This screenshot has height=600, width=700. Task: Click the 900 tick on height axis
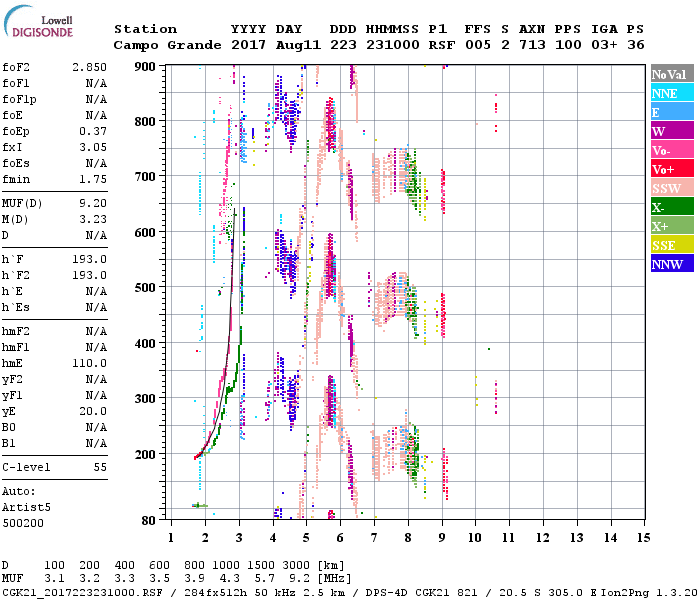(146, 66)
